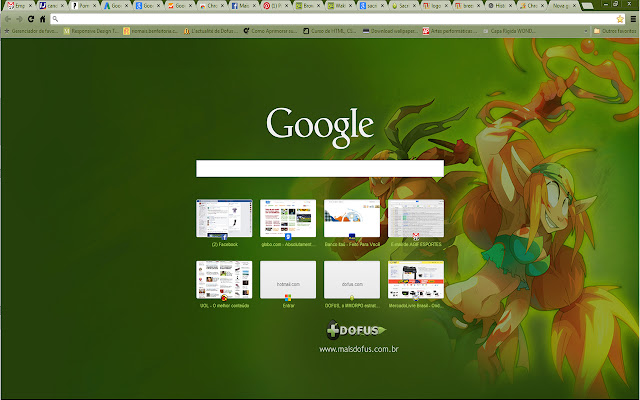
Task: Open the home page via house icon
Action: pos(42,19)
